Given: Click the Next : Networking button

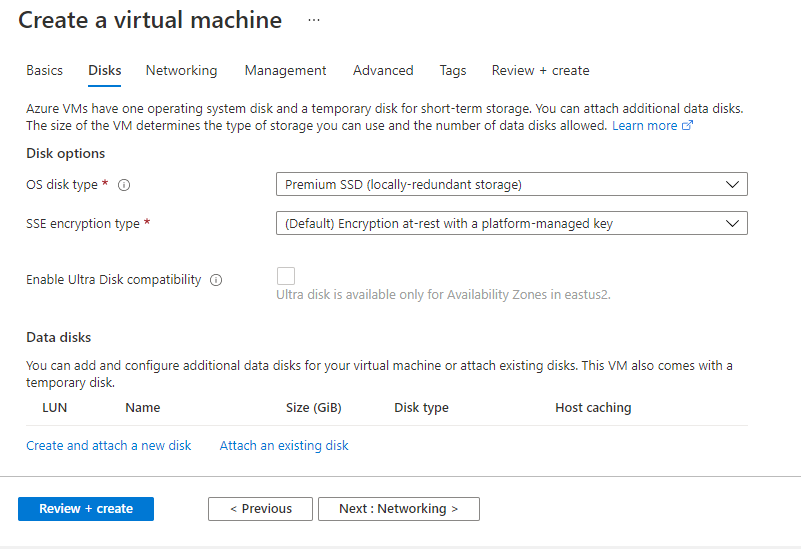Looking at the screenshot, I should [398, 509].
